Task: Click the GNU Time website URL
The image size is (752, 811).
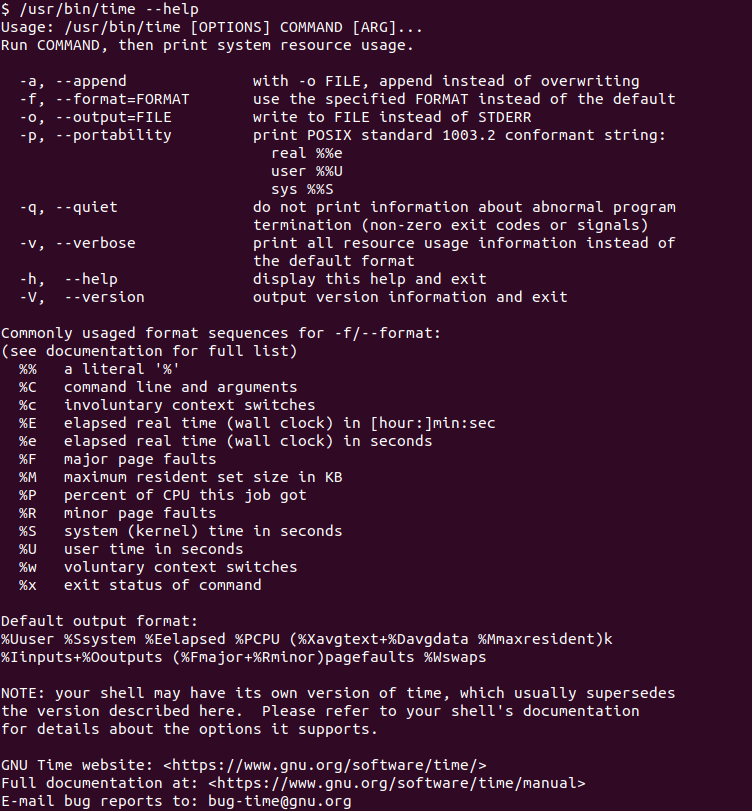Action: point(325,765)
